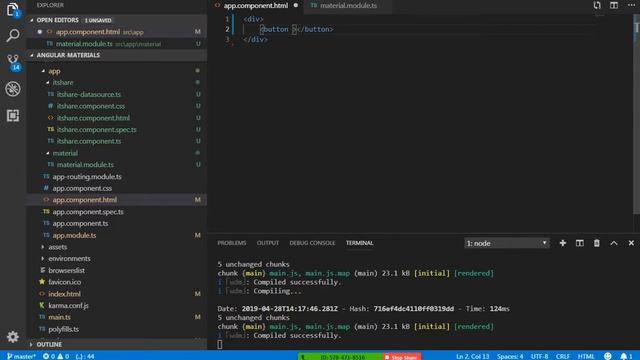640x360 pixels.
Task: Select app.component.html in Open Editors list
Action: (x=117, y=32)
